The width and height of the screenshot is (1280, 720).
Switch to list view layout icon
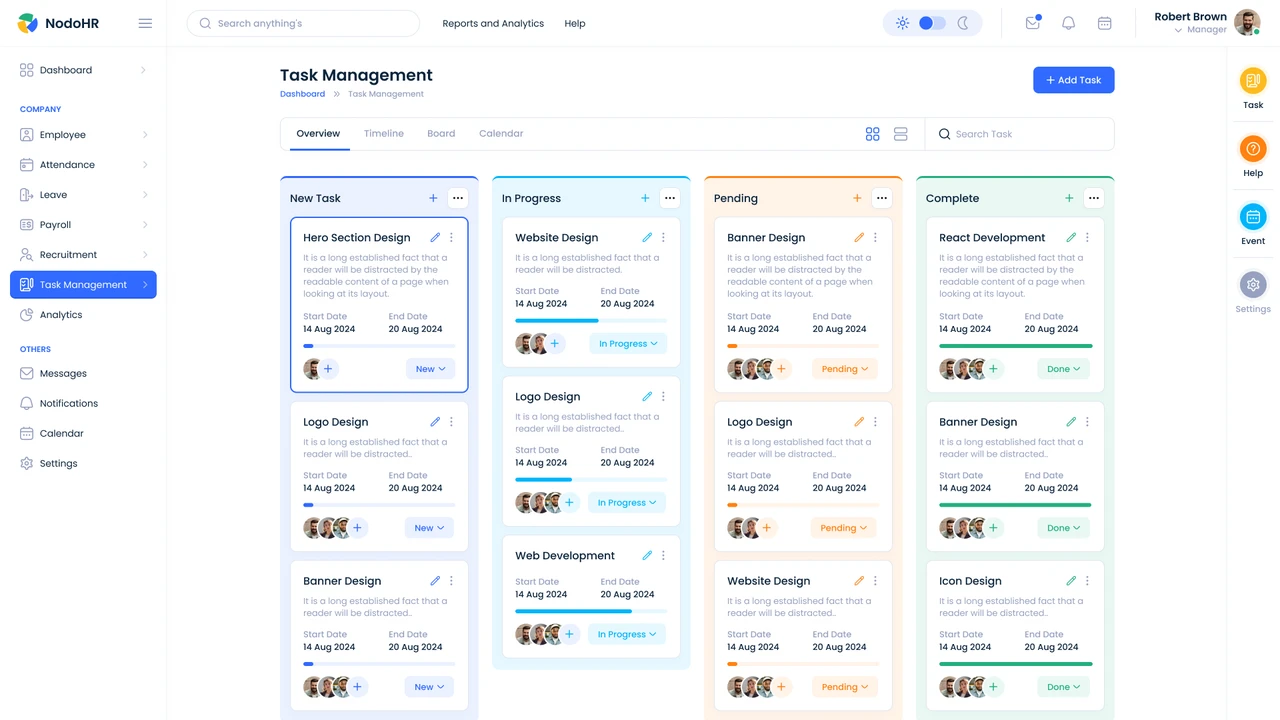coord(900,134)
